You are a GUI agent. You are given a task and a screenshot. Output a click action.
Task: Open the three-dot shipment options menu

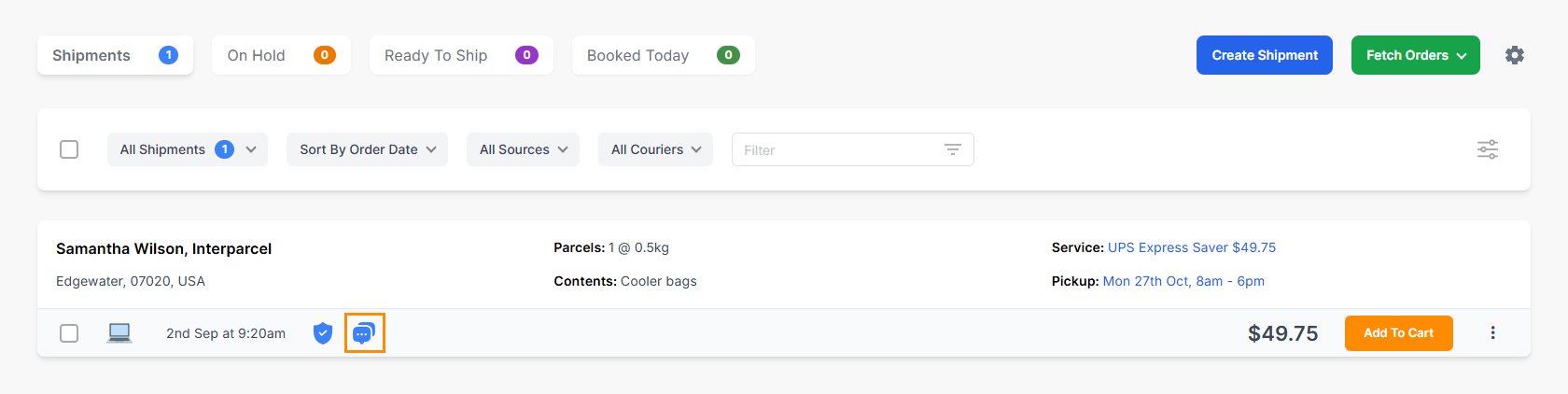pos(1492,333)
